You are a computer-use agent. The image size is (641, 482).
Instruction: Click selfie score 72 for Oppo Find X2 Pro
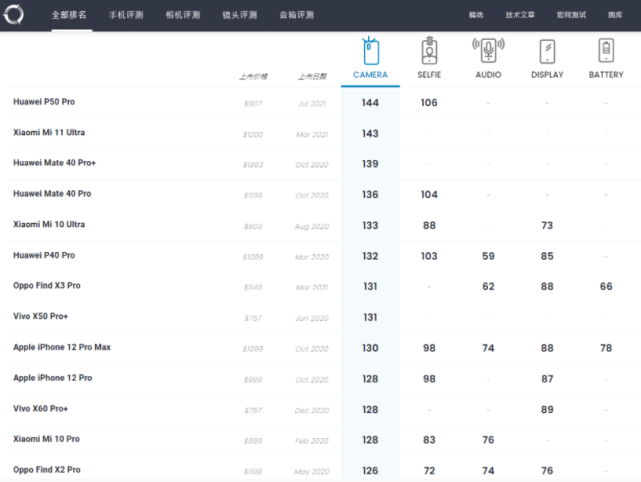[429, 471]
